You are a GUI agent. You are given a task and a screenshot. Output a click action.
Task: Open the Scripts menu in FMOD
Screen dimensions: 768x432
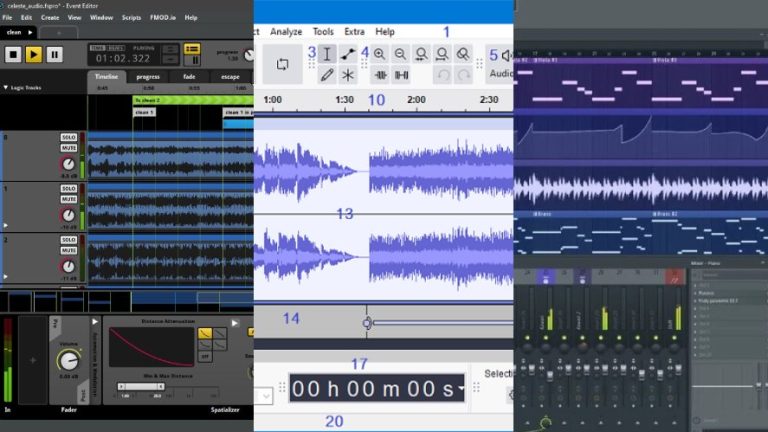(131, 18)
